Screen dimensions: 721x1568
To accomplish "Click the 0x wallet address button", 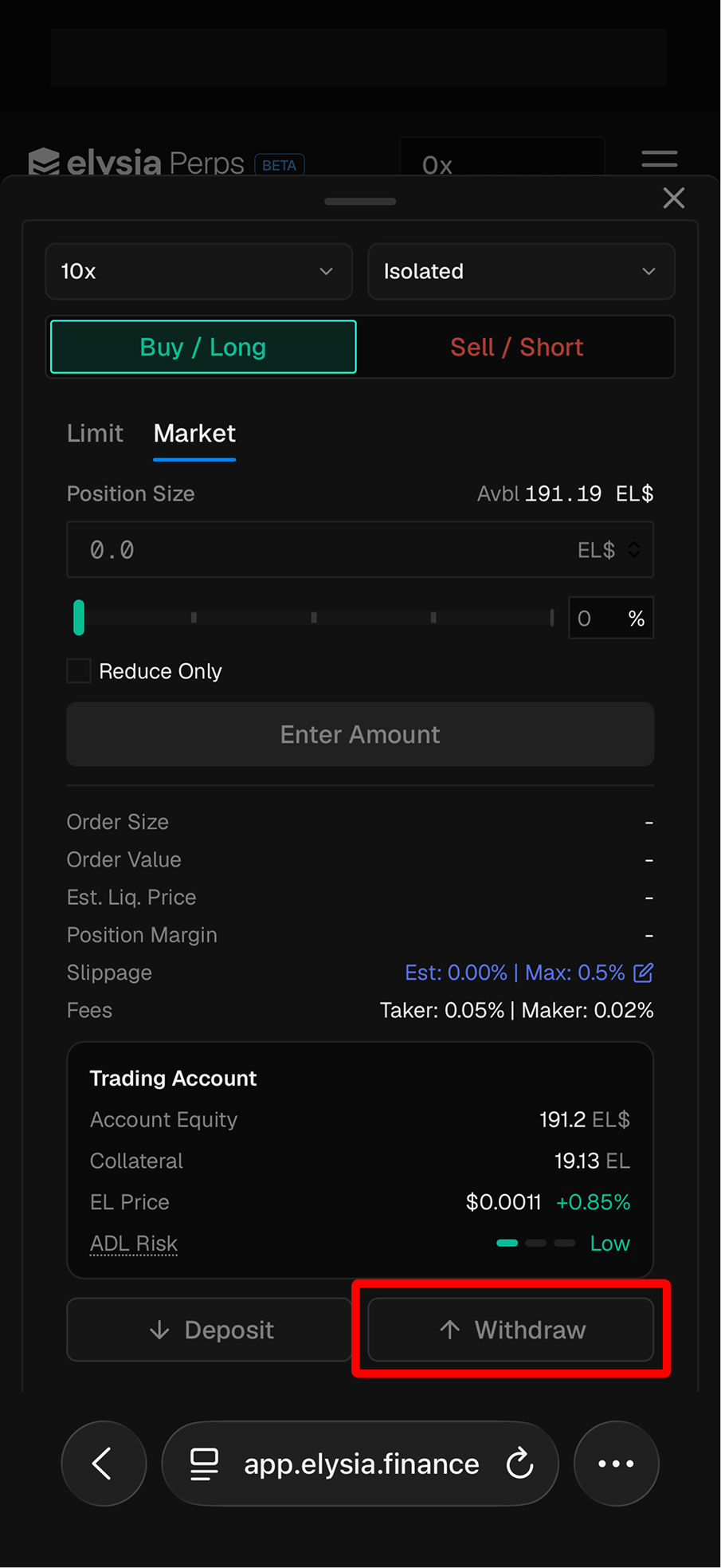I will pos(502,157).
